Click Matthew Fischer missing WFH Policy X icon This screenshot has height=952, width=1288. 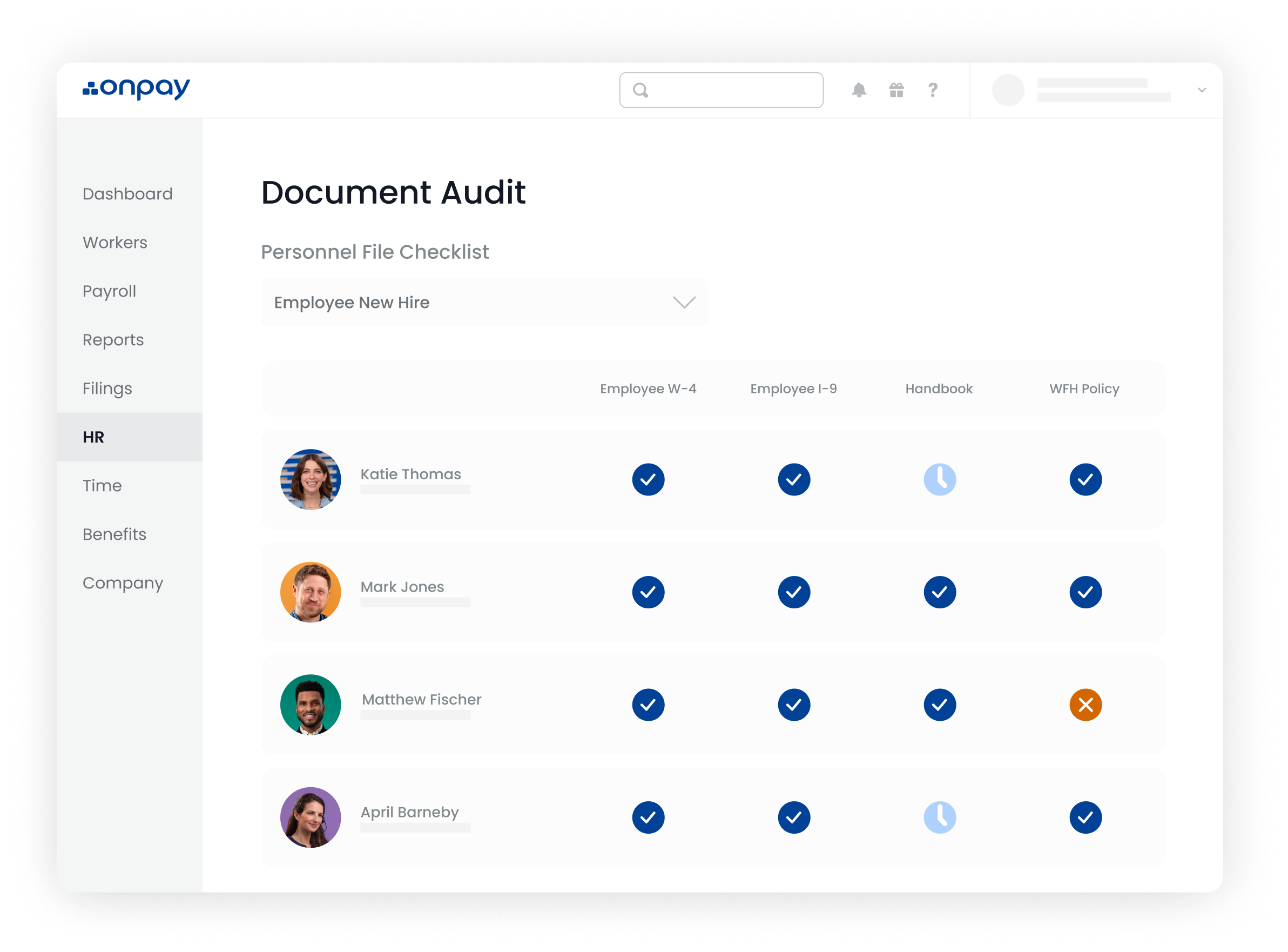[1085, 705]
